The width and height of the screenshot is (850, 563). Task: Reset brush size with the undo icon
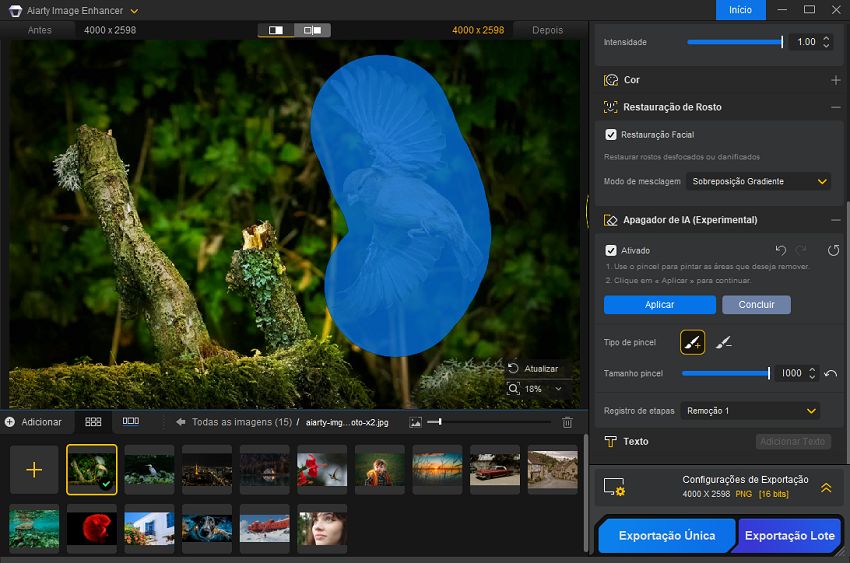pyautogui.click(x=830, y=373)
